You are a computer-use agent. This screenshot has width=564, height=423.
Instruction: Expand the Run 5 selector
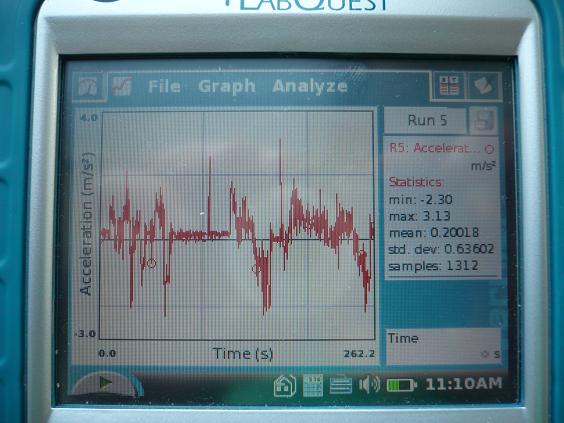pos(427,120)
